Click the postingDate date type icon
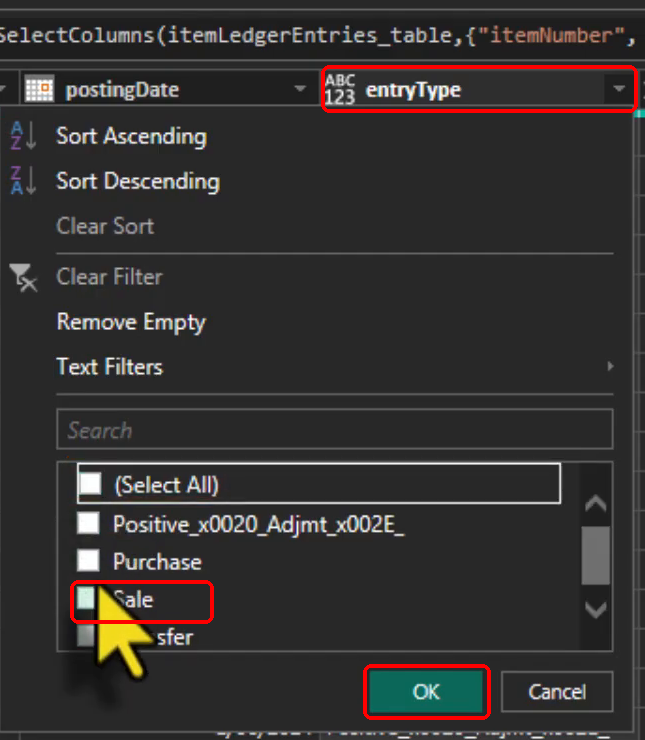645x740 pixels. point(39,89)
